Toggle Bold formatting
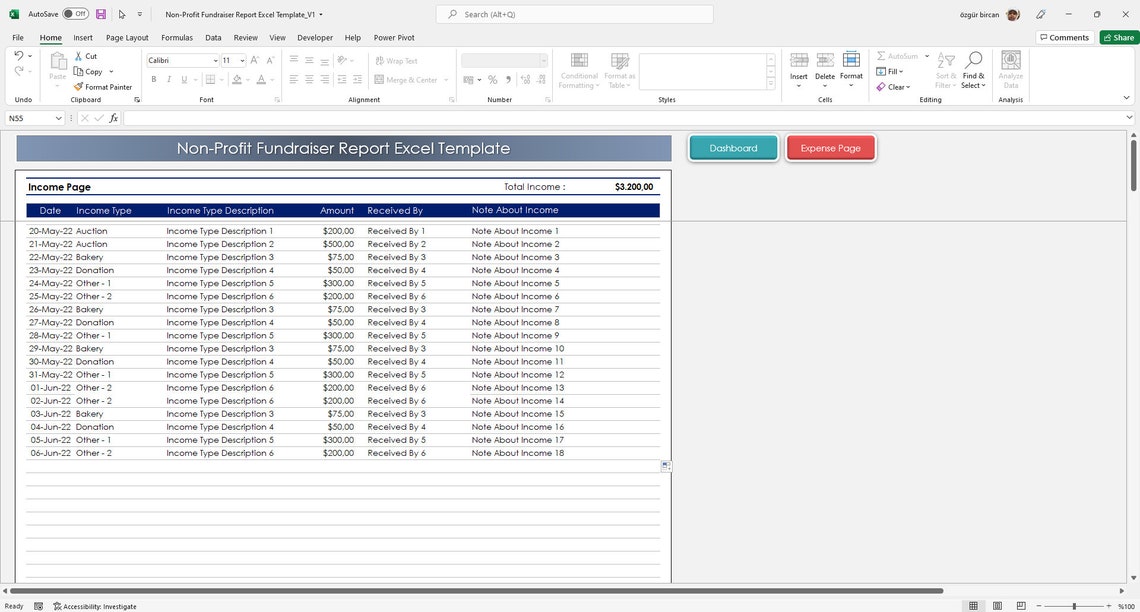This screenshot has height=612, width=1140. tap(153, 79)
